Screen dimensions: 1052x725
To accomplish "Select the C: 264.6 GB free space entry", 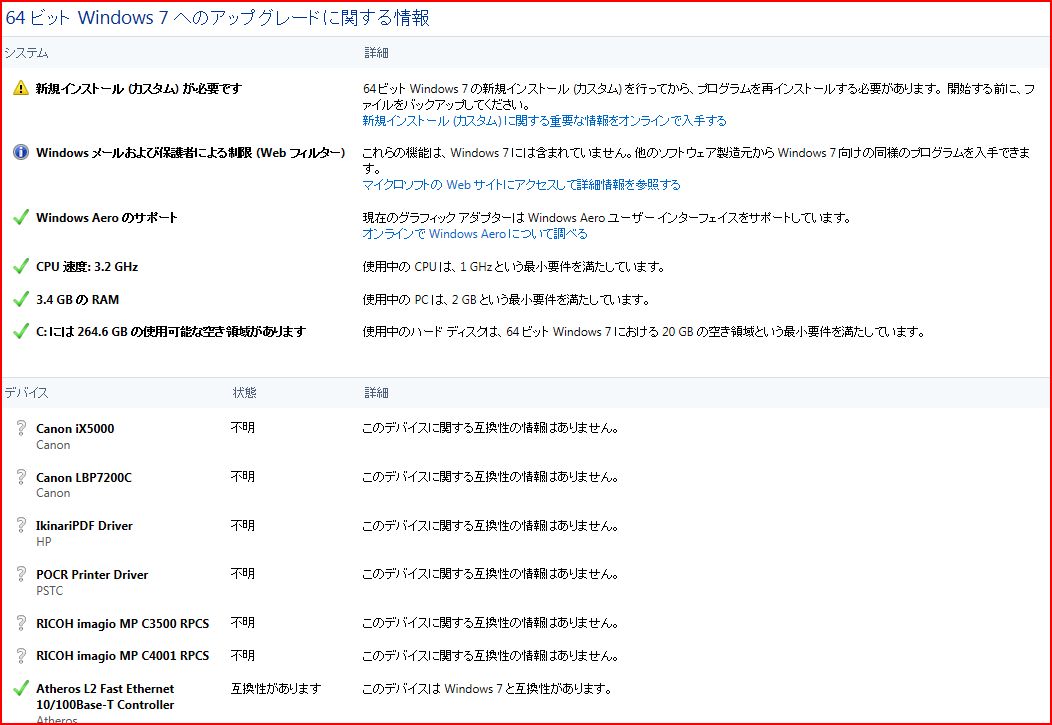I will (171, 331).
